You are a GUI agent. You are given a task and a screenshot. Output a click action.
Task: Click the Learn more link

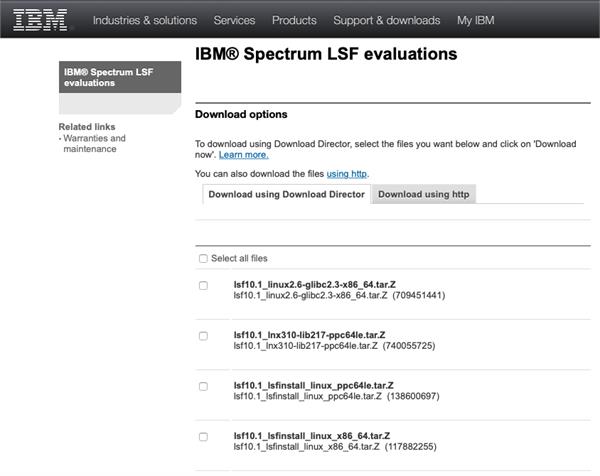243,155
